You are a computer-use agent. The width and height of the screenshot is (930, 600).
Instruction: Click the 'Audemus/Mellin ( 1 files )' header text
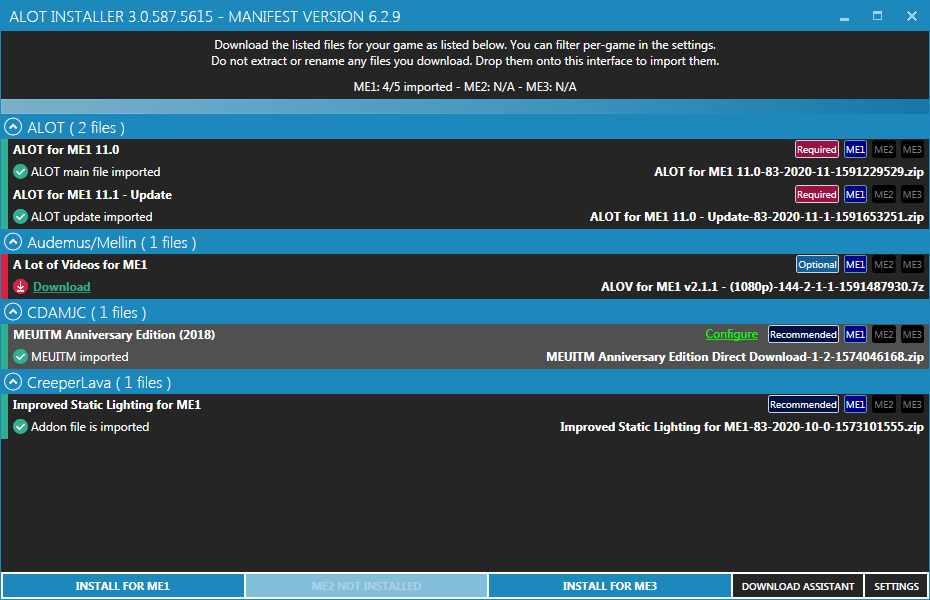pyautogui.click(x=112, y=242)
